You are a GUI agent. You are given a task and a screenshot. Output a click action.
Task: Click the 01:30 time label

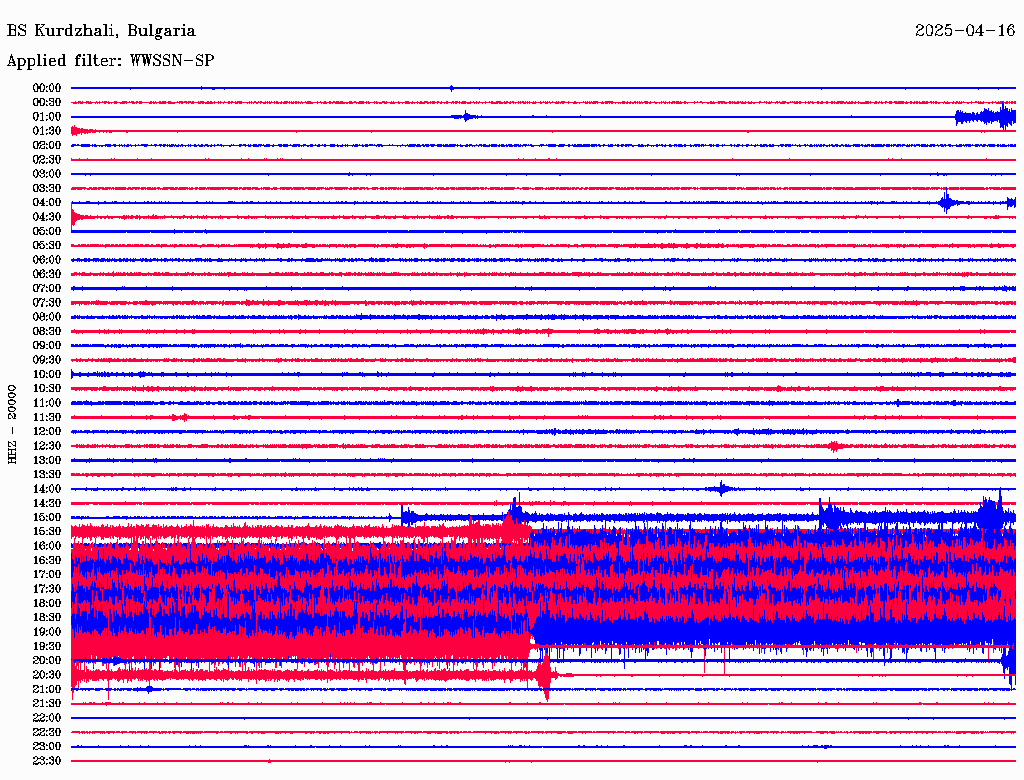tap(47, 131)
